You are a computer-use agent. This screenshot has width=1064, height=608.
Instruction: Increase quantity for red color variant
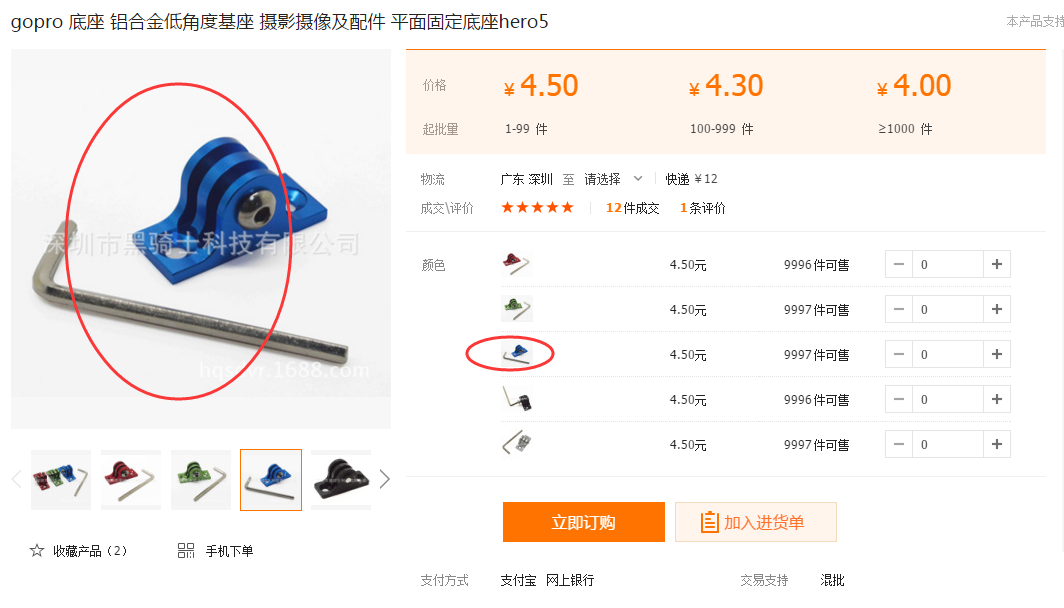(997, 265)
